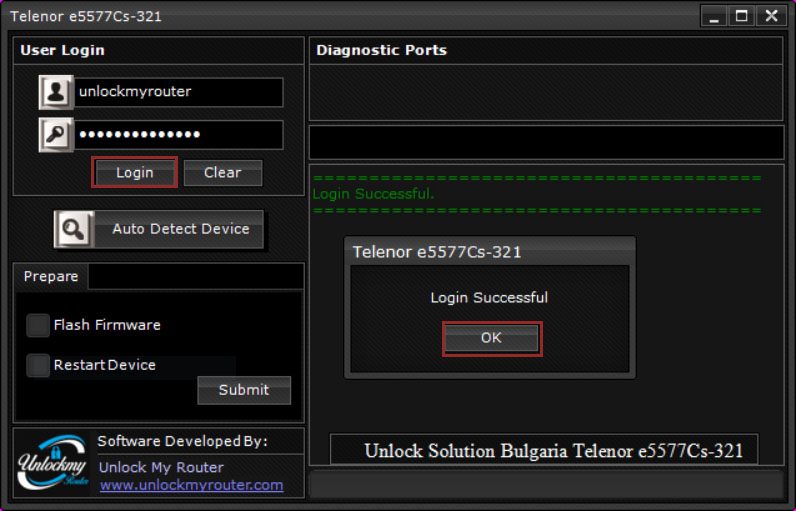
Task: Click the 'Unlock Solution Bulgaria Telenor e5577Cs-321' banner
Action: 544,450
